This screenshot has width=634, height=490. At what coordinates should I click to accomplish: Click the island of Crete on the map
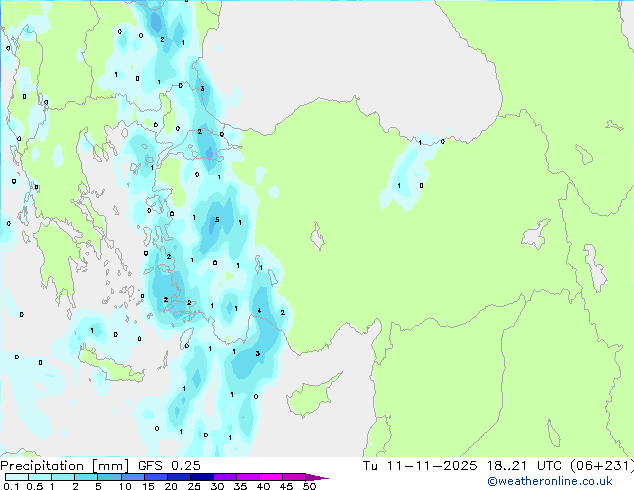tap(110, 367)
